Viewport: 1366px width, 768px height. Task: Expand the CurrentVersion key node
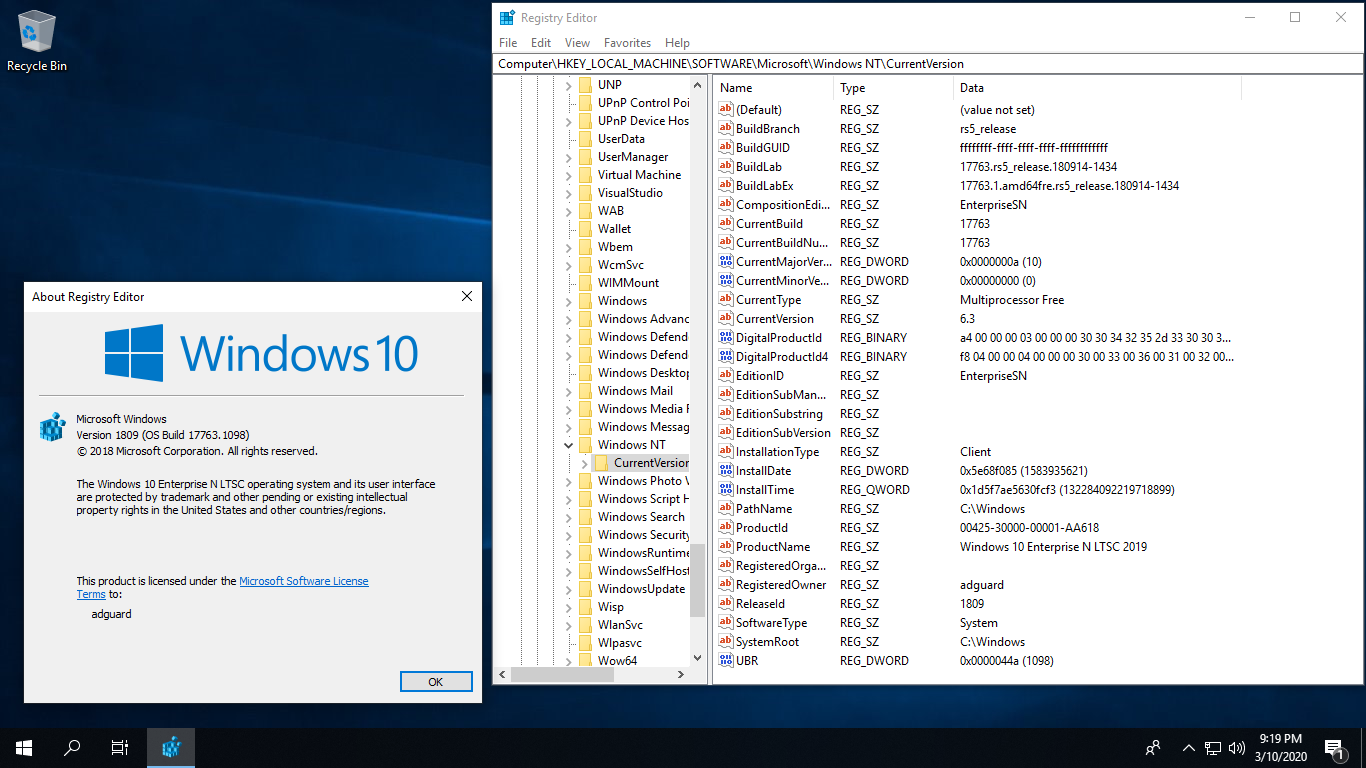pos(584,463)
